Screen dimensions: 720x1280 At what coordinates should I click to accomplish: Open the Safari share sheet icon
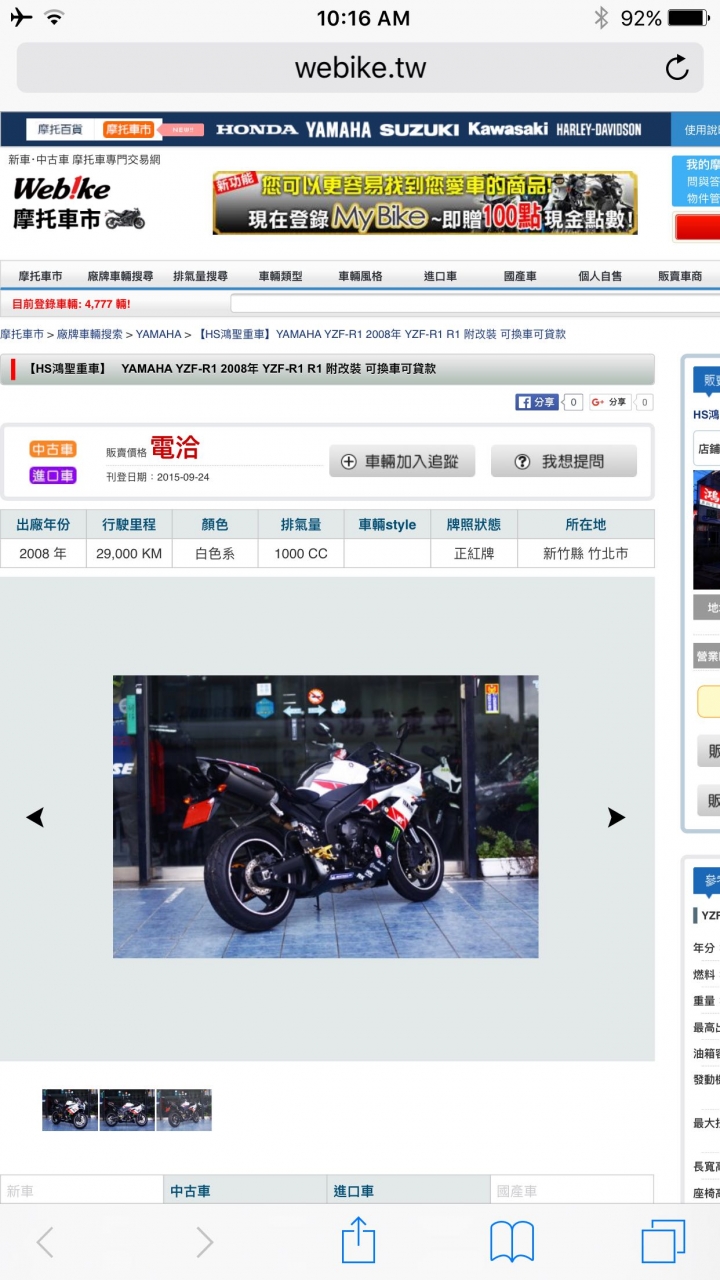[x=358, y=1240]
